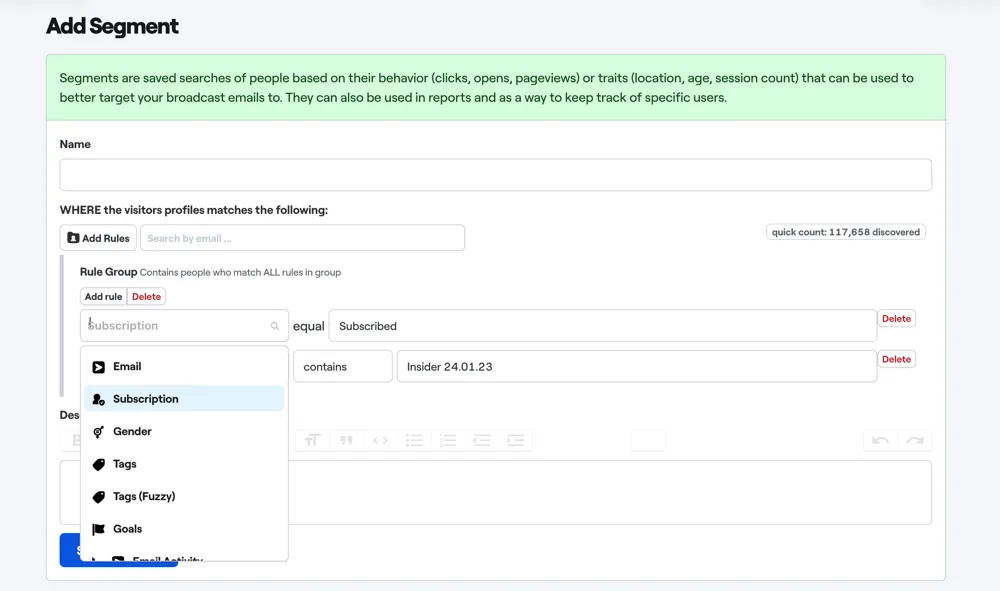
Task: Toggle the code block icon
Action: [x=380, y=441]
